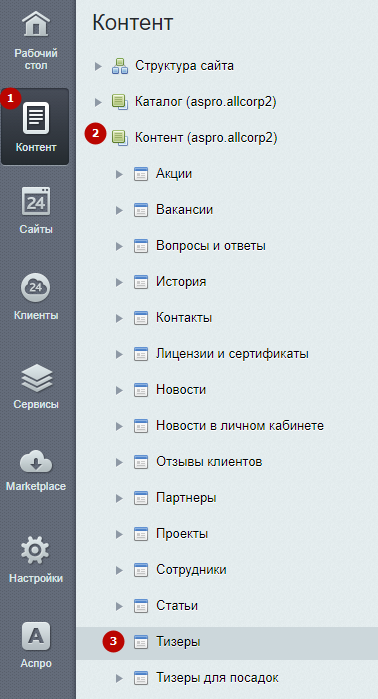The width and height of the screenshot is (378, 699).
Task: Open Каталог (aspro.allcorp2) label
Action: (205, 103)
